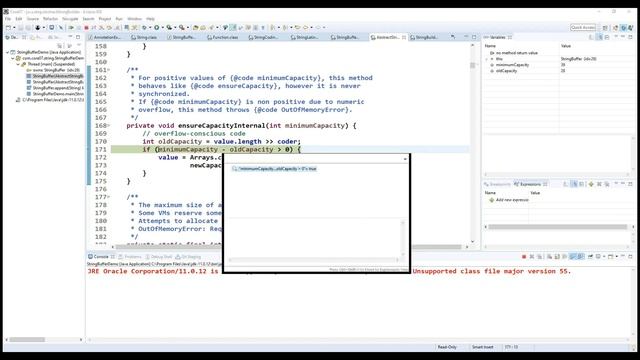640x360 pixels.
Task: Open the Window menu
Action: click(x=134, y=19)
